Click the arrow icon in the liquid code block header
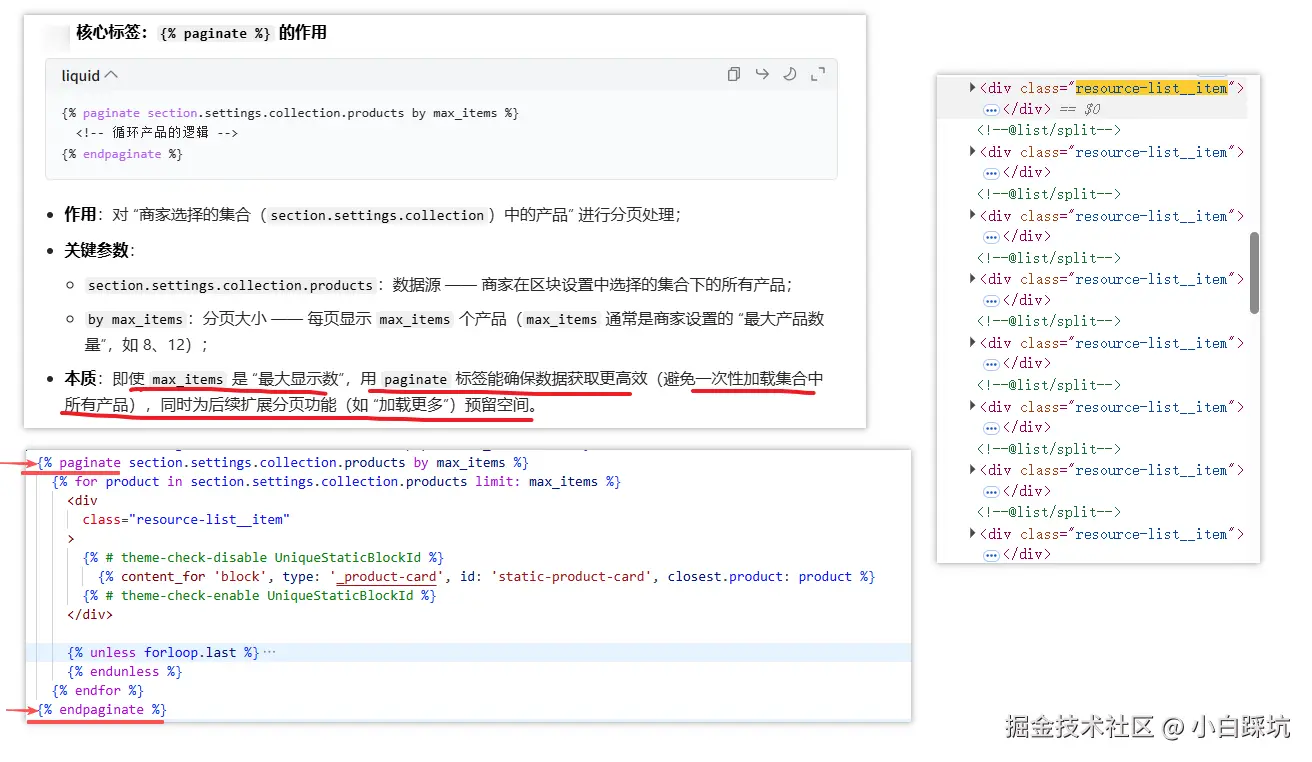This screenshot has width=1312, height=762. pyautogui.click(x=762, y=74)
